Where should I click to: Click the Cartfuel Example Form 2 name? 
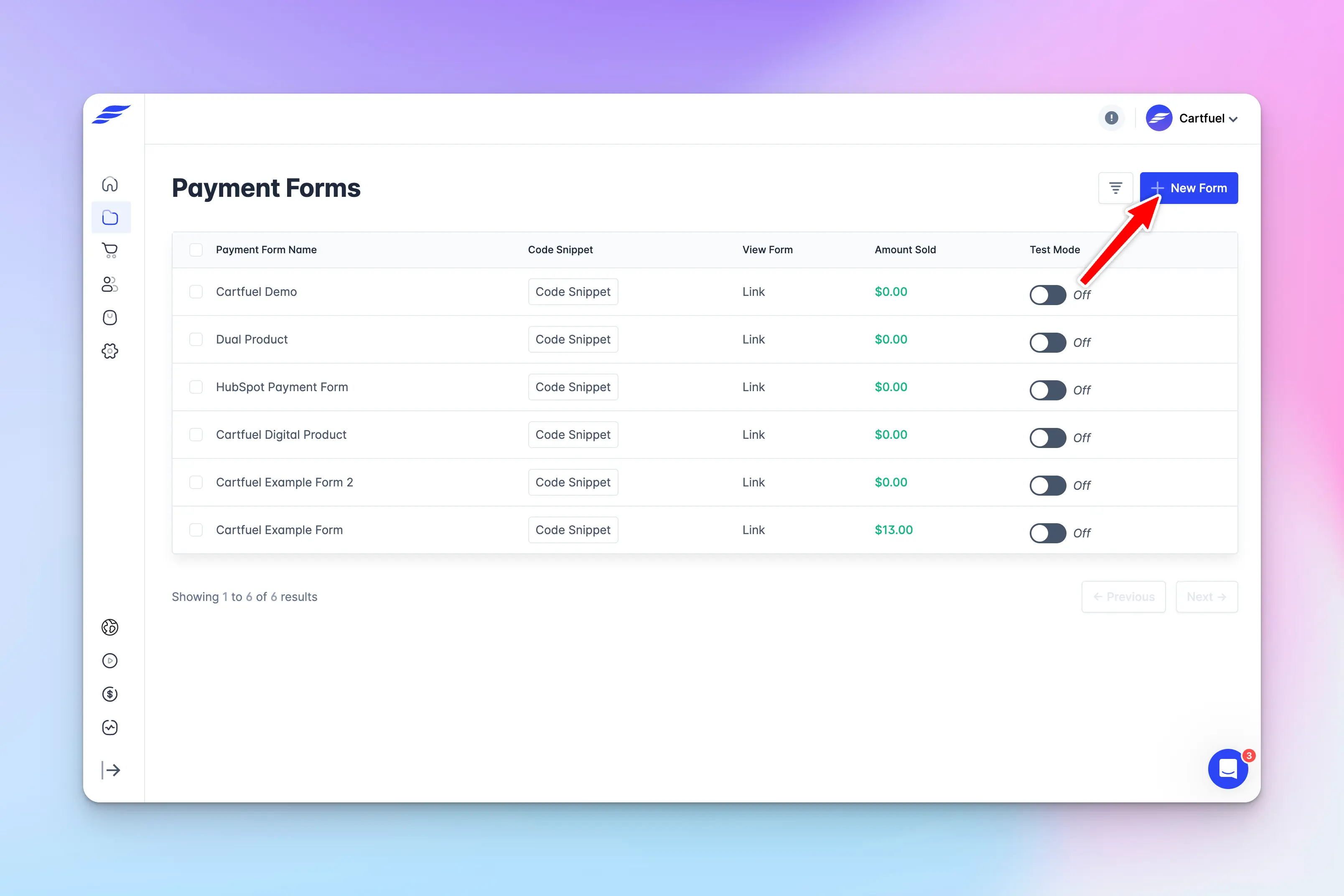click(x=285, y=482)
